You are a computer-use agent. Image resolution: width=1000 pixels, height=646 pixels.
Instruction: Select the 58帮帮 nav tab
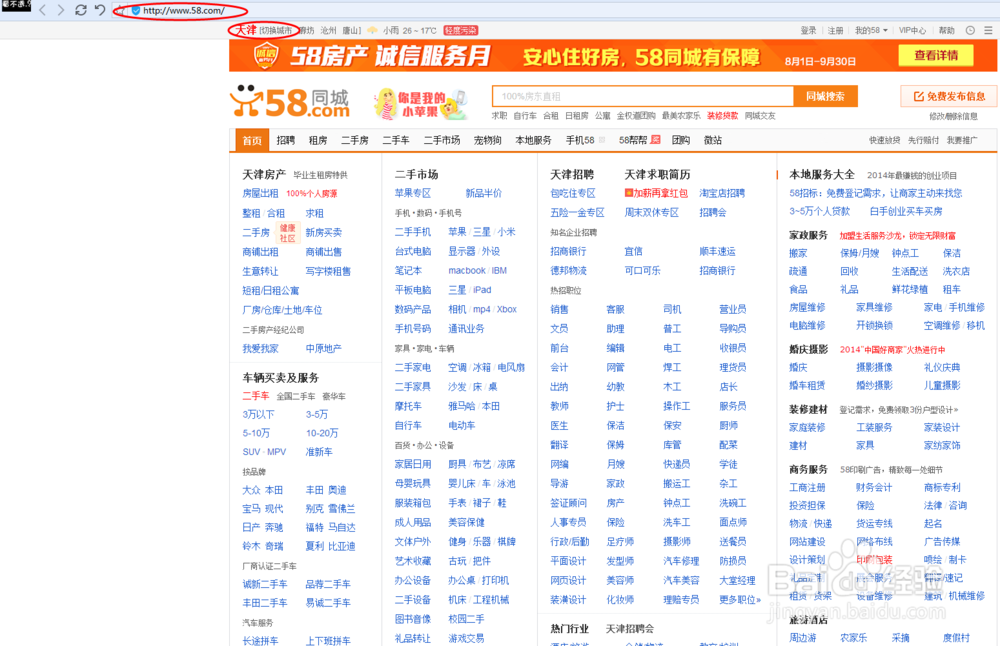[633, 140]
